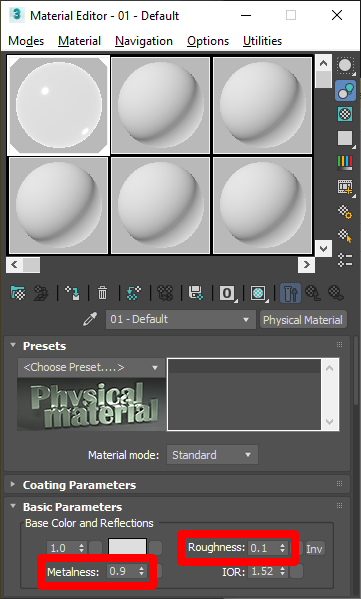
Task: Assign Material to Selection
Action: [x=72, y=293]
